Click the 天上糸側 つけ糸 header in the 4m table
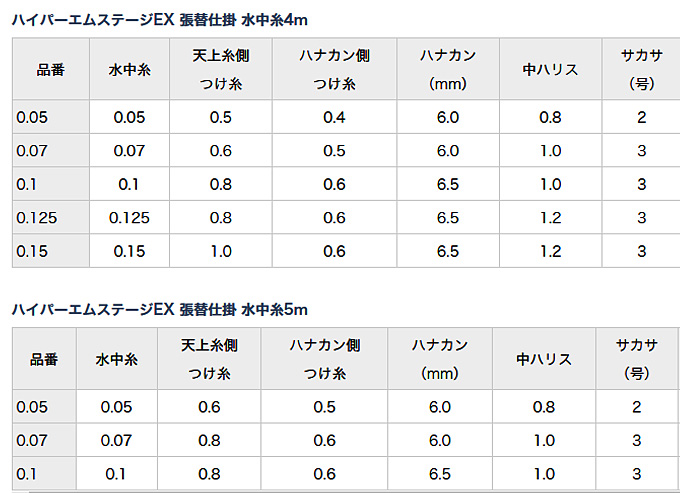 click(221, 69)
